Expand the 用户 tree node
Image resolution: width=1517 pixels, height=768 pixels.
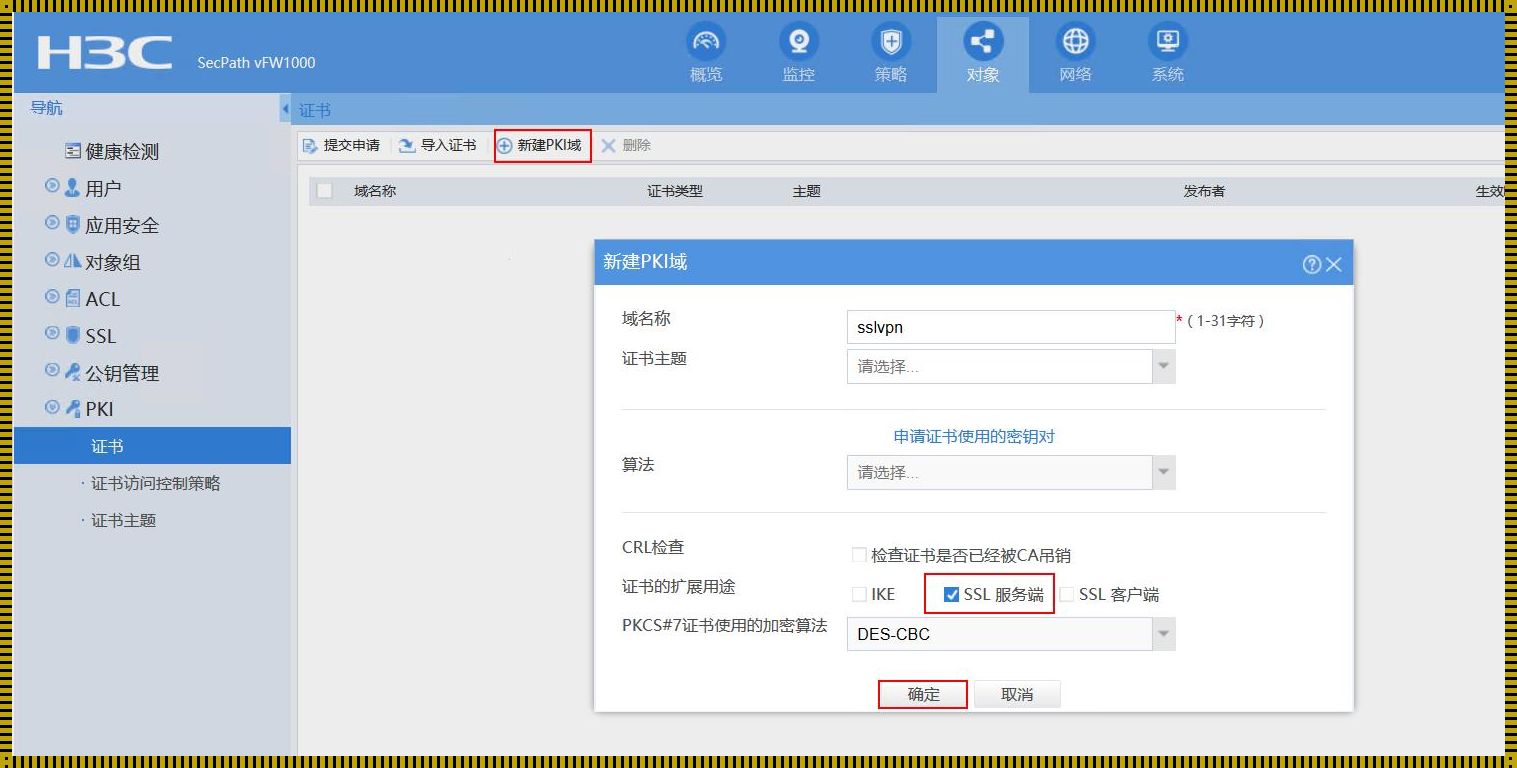click(52, 186)
